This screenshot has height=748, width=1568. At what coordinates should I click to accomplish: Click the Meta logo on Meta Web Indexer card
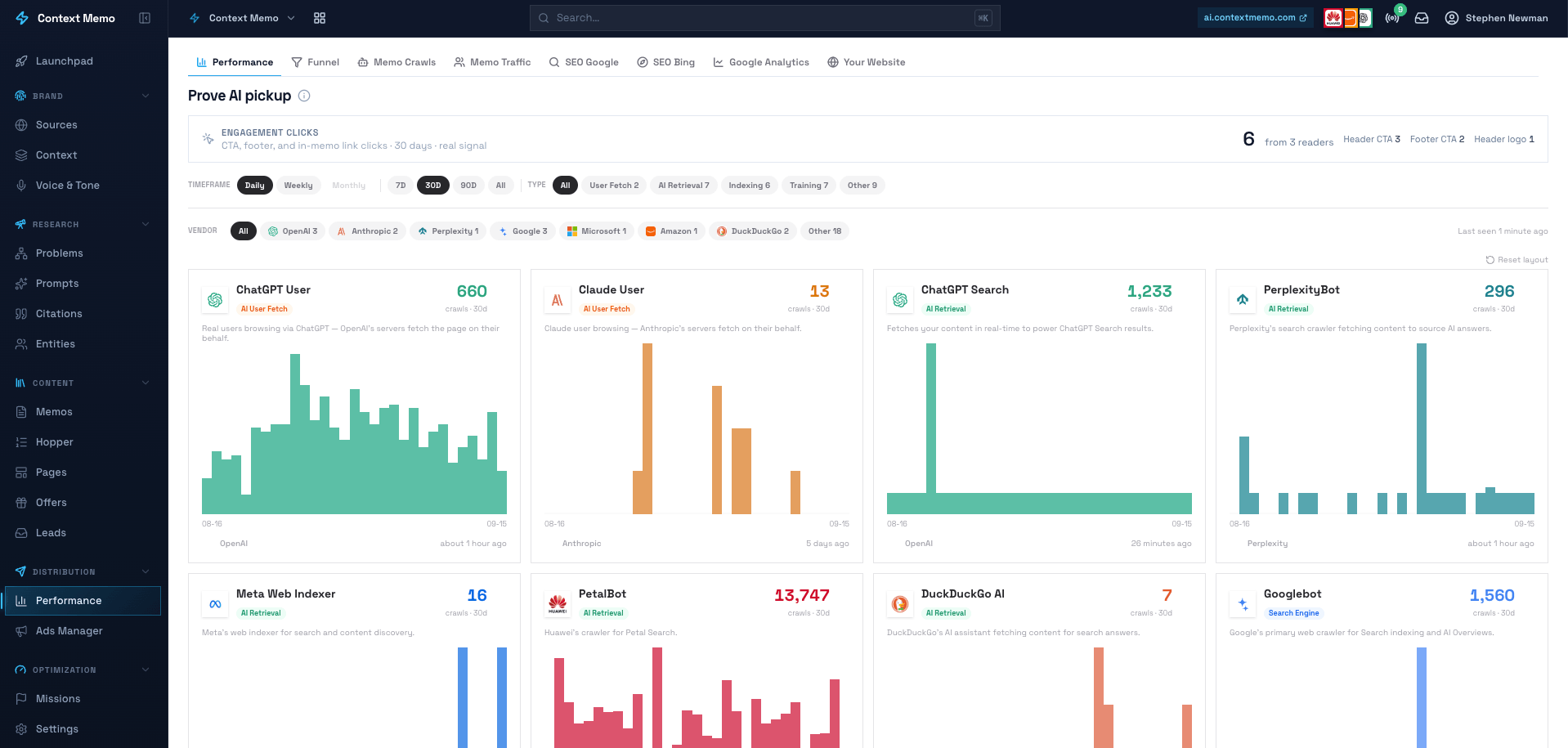(x=215, y=604)
